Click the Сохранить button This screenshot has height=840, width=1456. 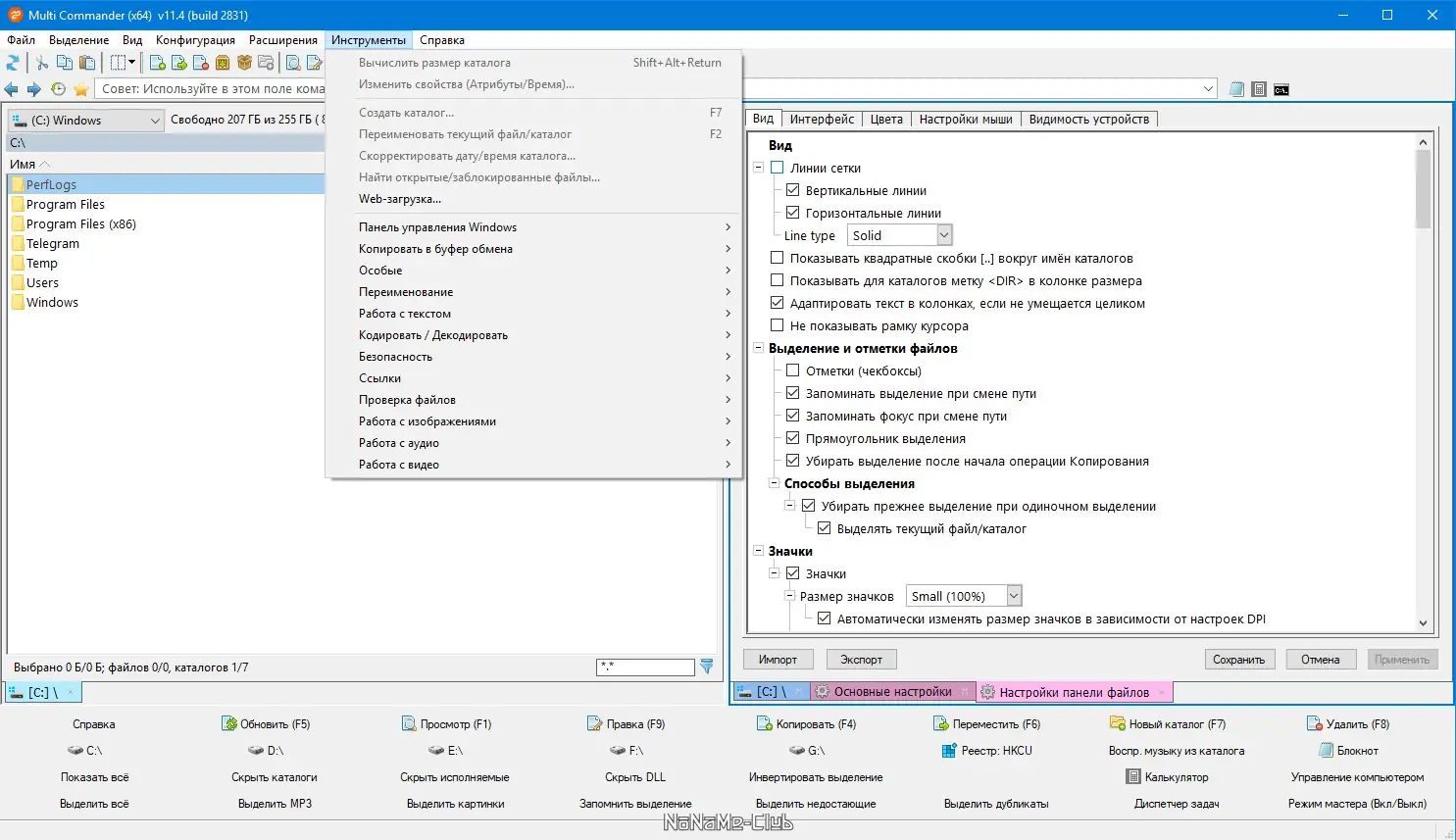pyautogui.click(x=1238, y=660)
